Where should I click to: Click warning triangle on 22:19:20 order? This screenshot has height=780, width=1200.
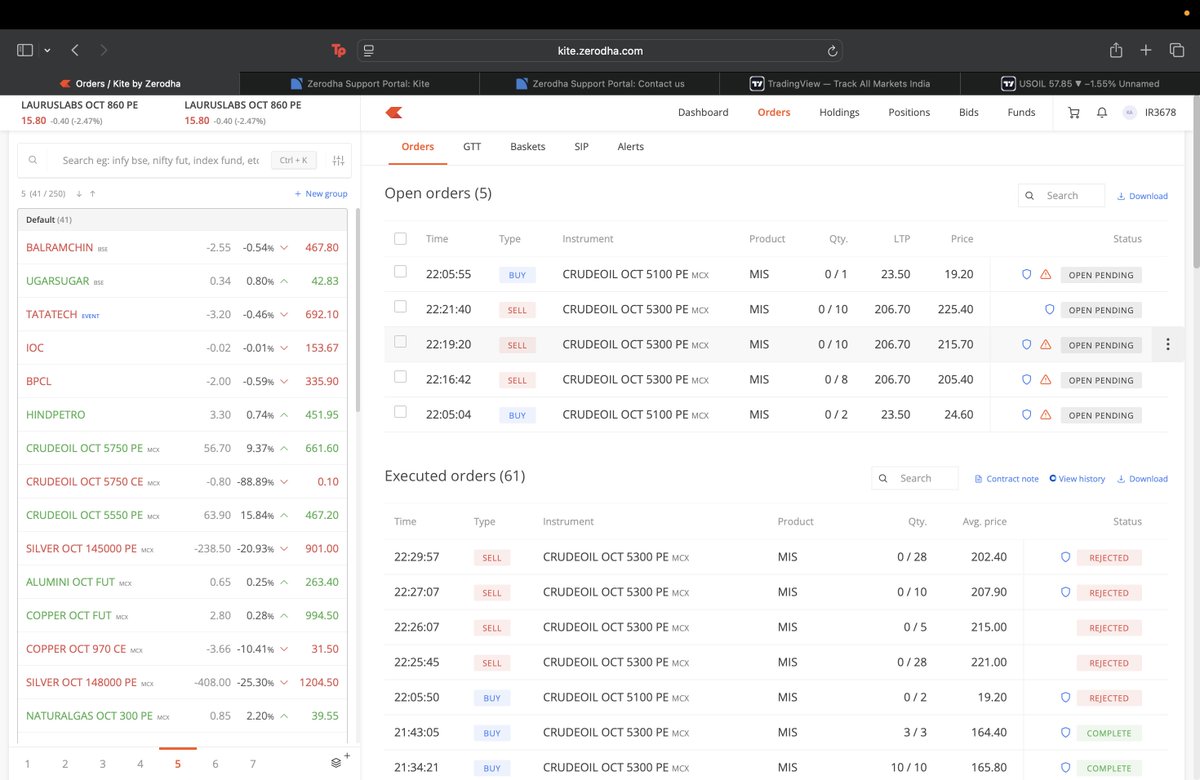pos(1045,345)
